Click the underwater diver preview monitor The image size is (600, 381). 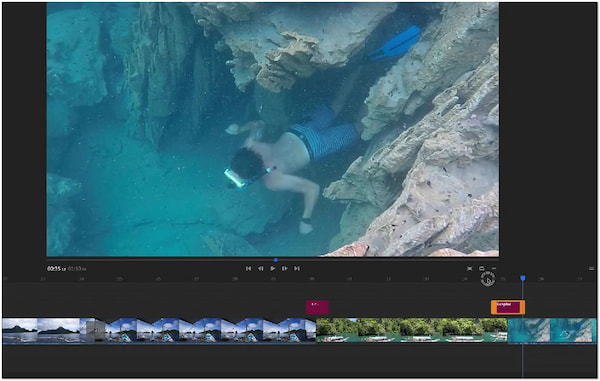click(x=272, y=129)
